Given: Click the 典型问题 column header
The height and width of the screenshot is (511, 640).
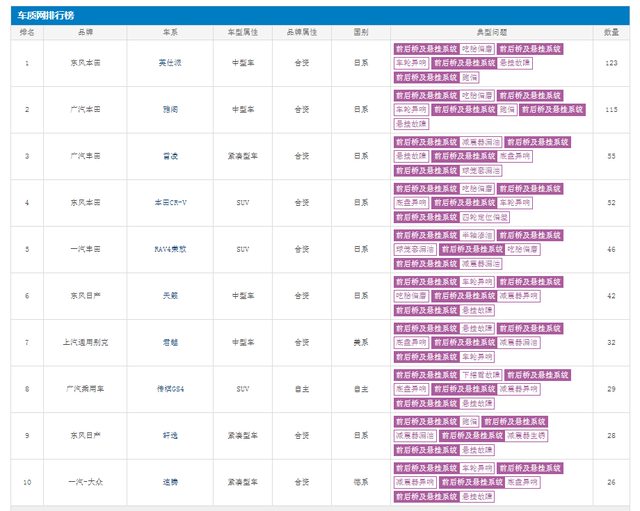Looking at the screenshot, I should tap(491, 32).
